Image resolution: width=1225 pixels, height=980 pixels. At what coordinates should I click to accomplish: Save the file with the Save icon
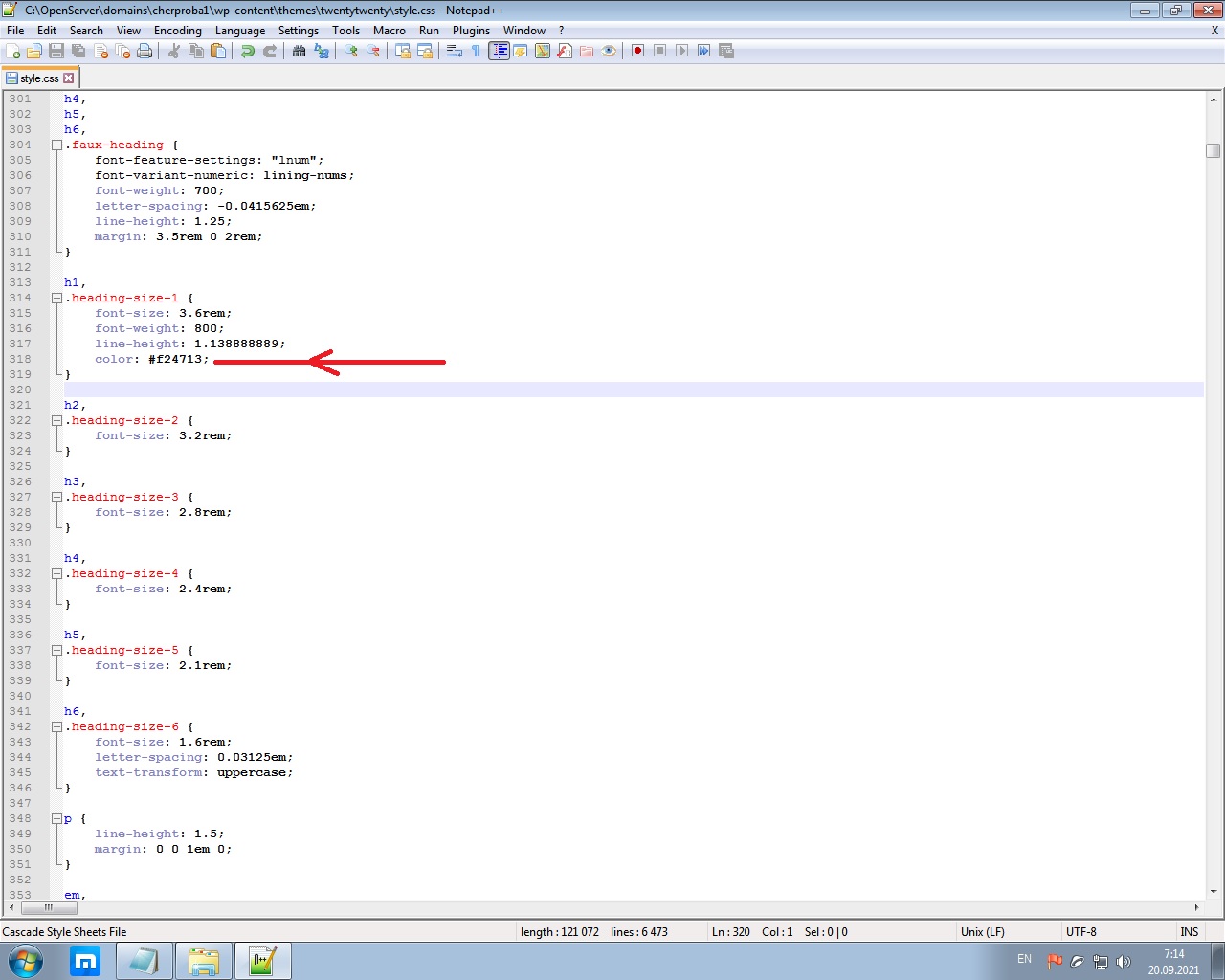[56, 51]
